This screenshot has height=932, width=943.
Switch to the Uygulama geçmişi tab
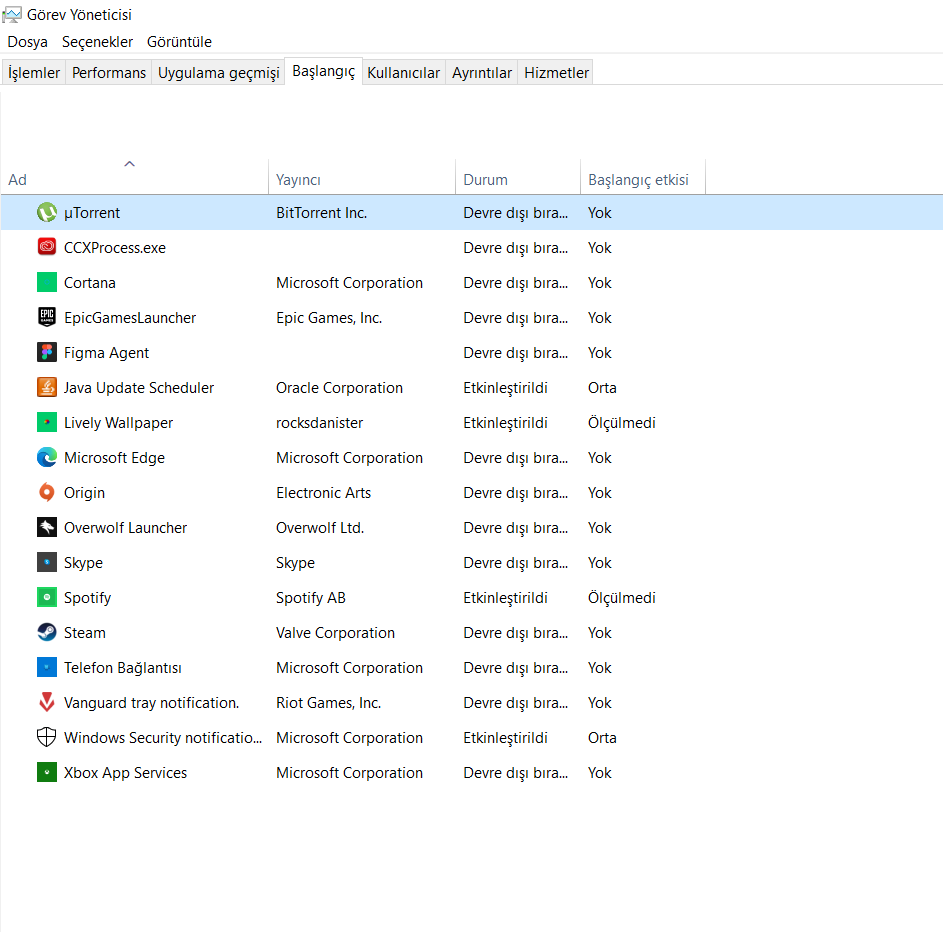coord(218,72)
